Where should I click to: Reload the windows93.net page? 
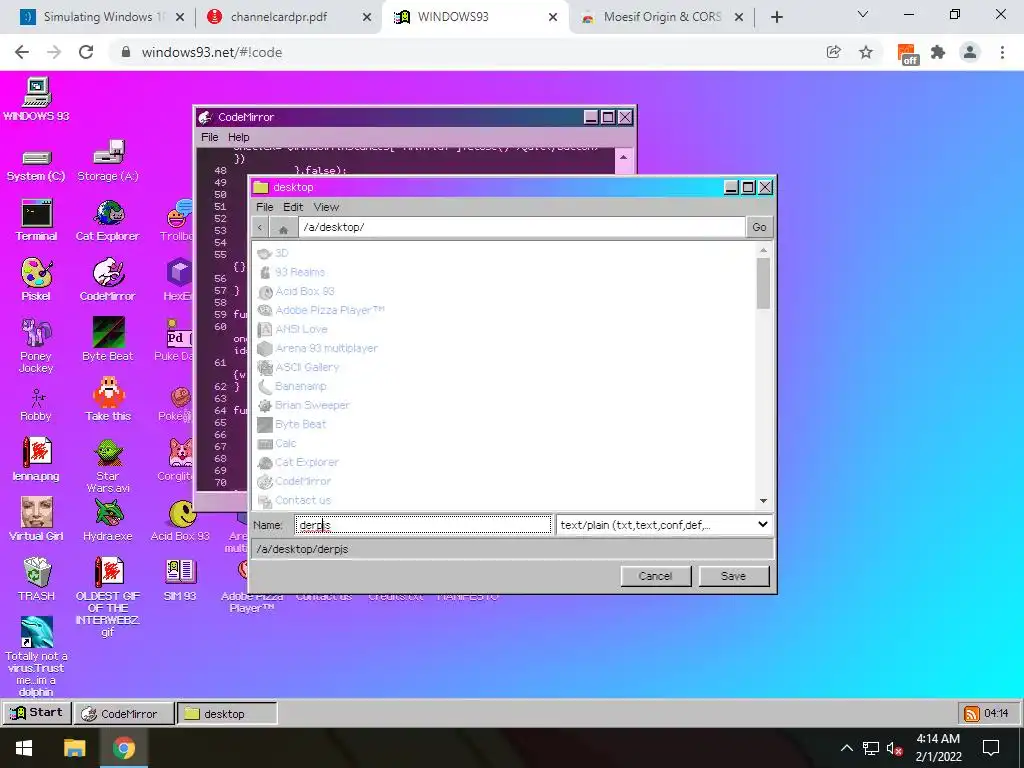(86, 52)
